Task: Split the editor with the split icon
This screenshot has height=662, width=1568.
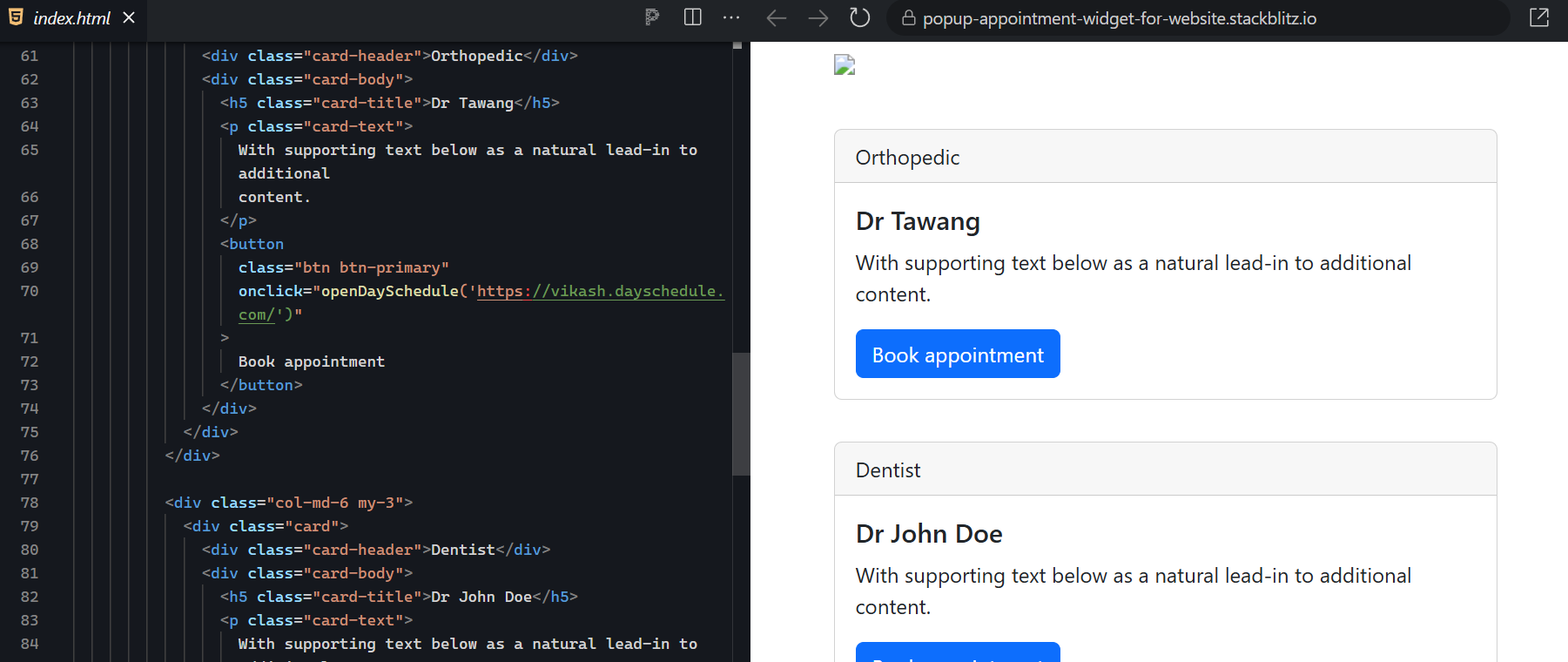Action: click(693, 17)
